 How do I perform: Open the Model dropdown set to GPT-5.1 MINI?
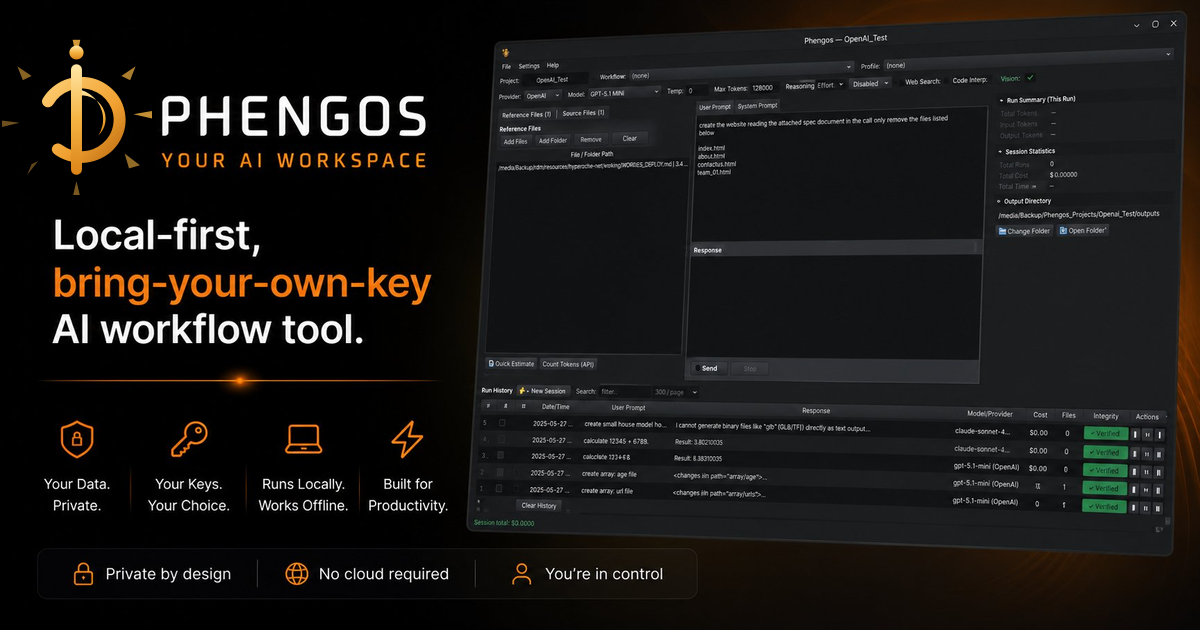[624, 93]
